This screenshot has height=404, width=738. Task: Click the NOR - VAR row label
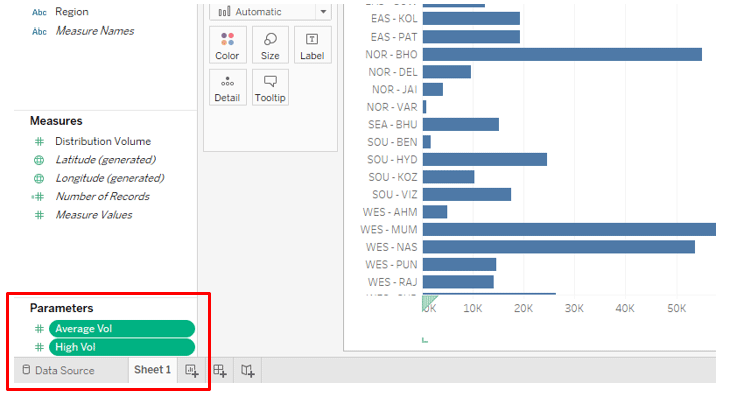(392, 107)
